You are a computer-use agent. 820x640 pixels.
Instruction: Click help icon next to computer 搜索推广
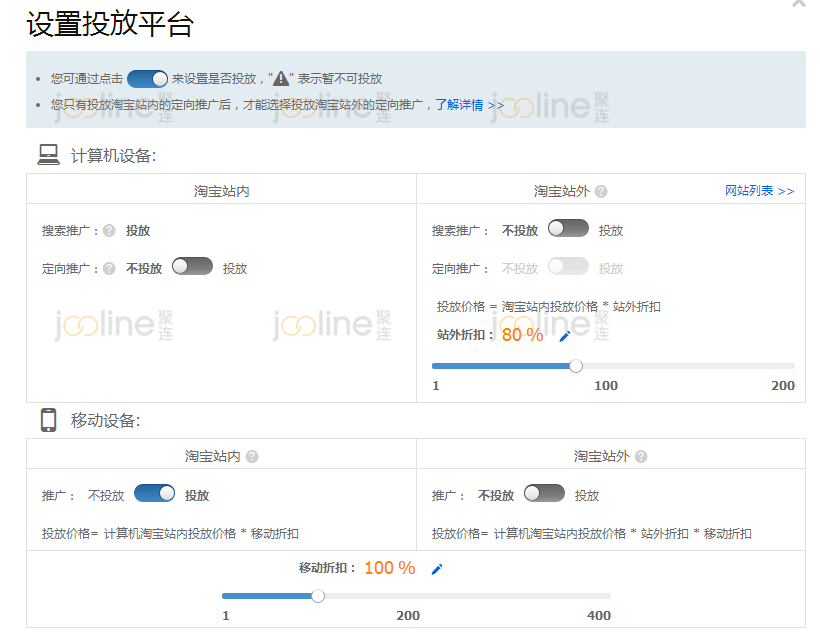pos(109,231)
